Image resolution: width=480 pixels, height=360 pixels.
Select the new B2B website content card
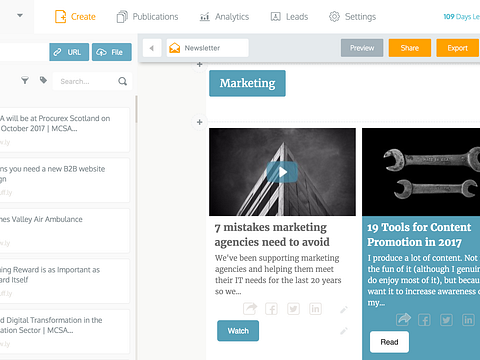pyautogui.click(x=64, y=180)
